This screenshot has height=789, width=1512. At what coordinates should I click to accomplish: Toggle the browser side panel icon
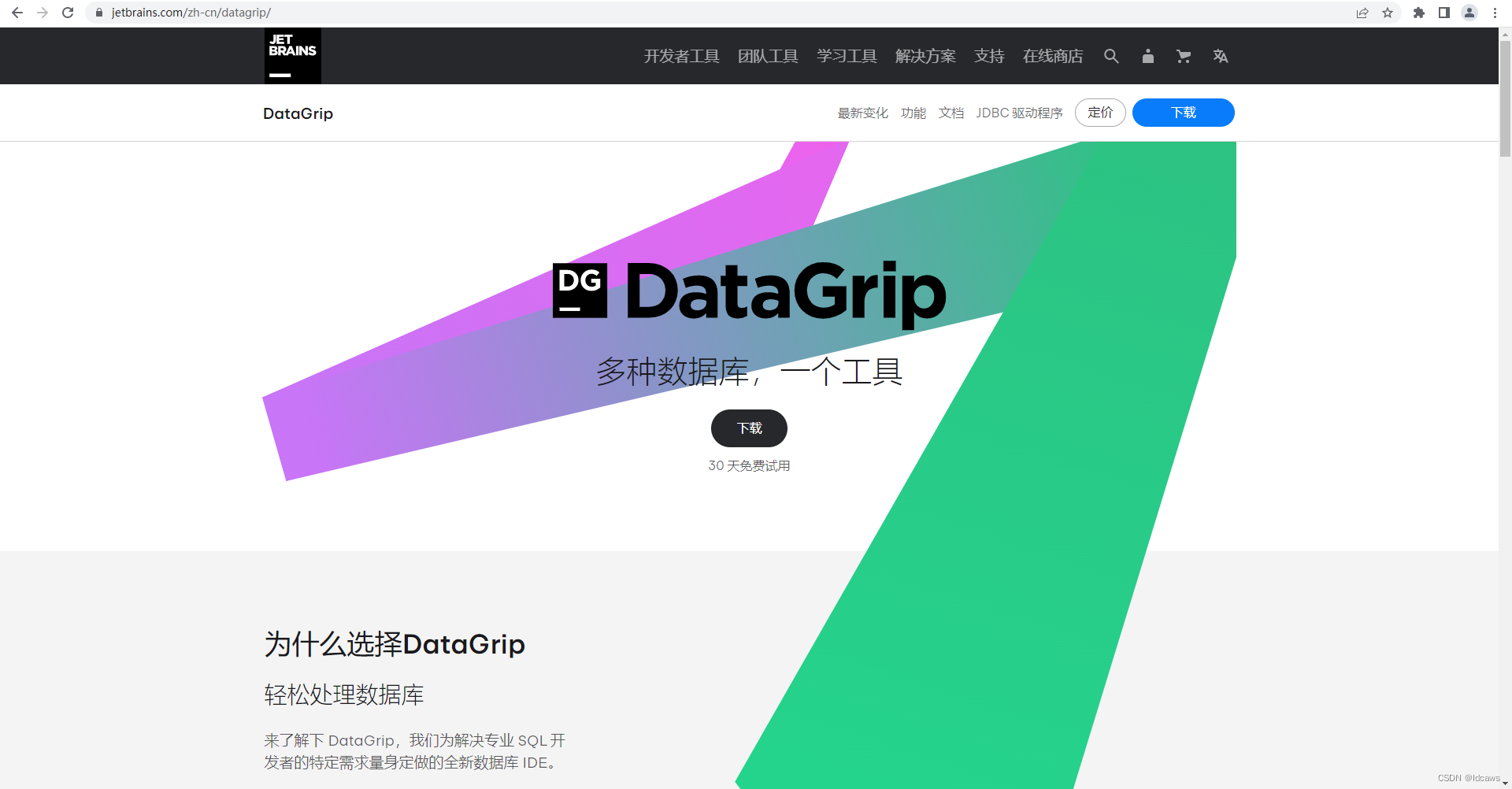[x=1444, y=13]
